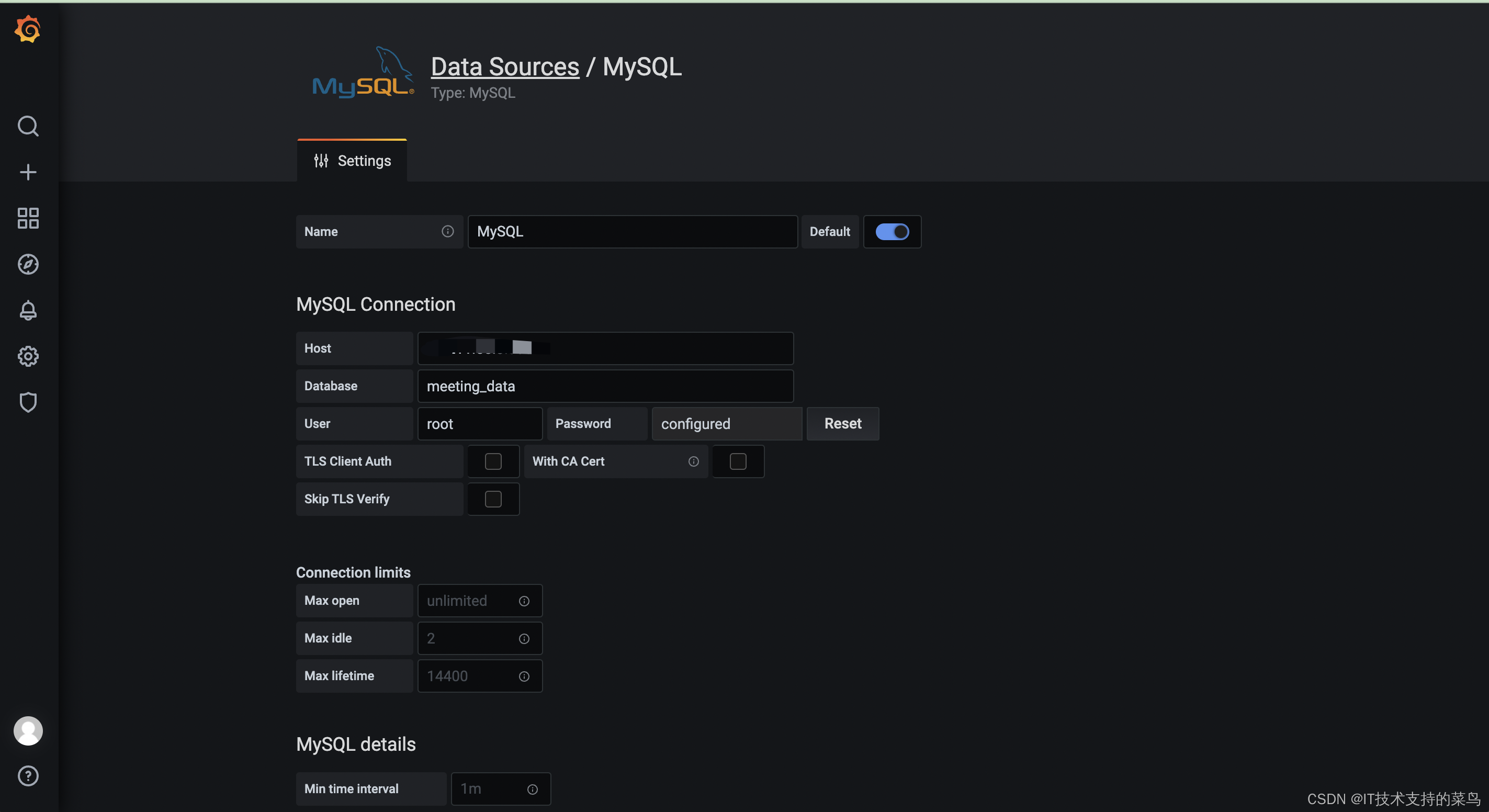Screen dimensions: 1489x812
Task: Enable the With CA Cert checkbox
Action: pyautogui.click(x=738, y=461)
